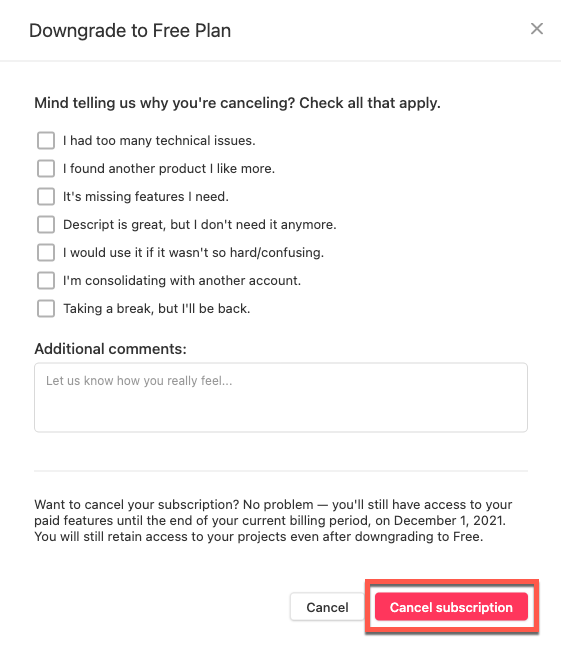Click 'I'm consolidating with another account' label
The image size is (561, 654).
182,280
